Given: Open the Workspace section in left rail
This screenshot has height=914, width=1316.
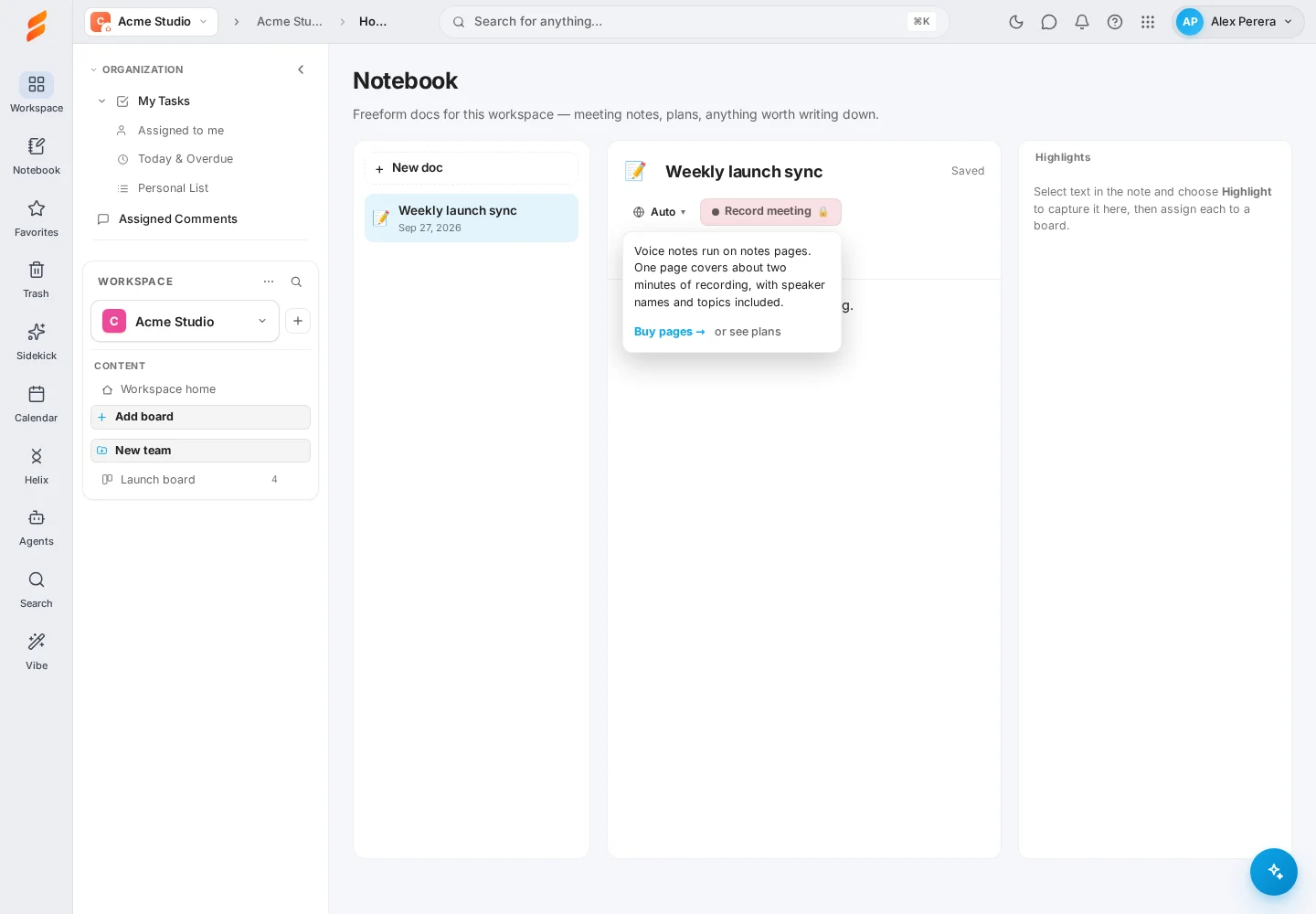Looking at the screenshot, I should click(x=37, y=93).
